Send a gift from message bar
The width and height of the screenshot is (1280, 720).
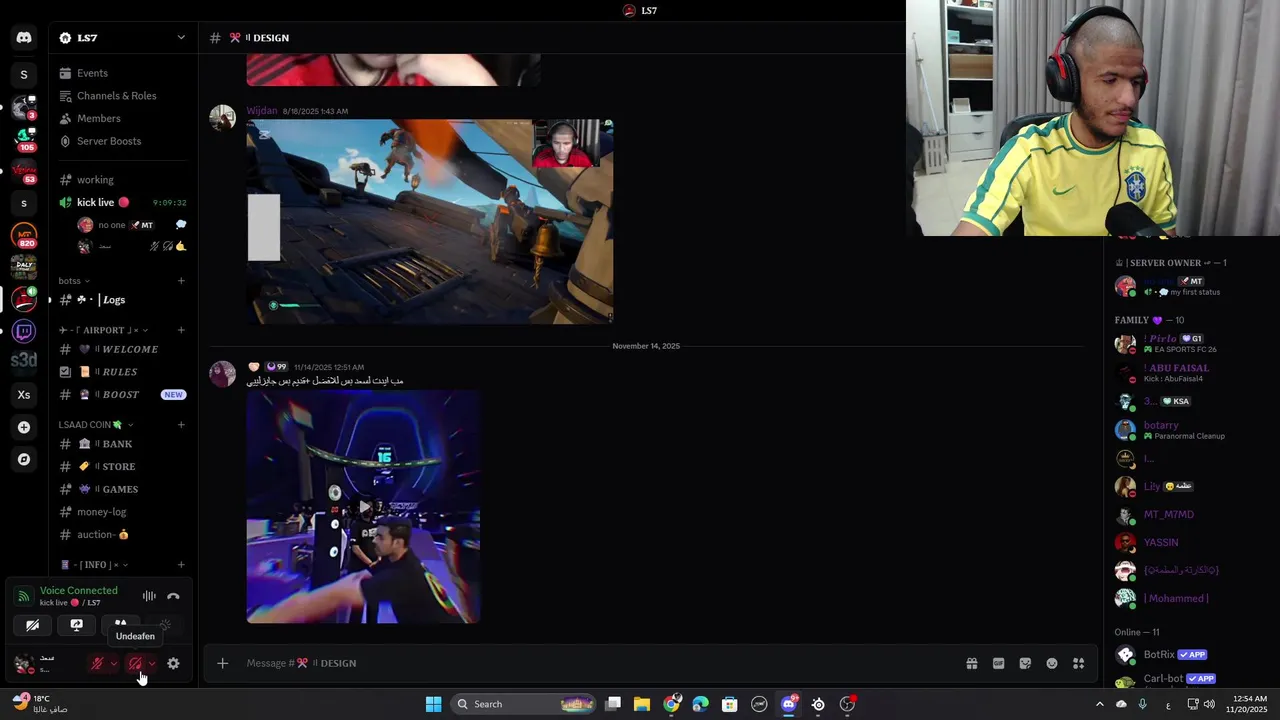pyautogui.click(x=971, y=663)
